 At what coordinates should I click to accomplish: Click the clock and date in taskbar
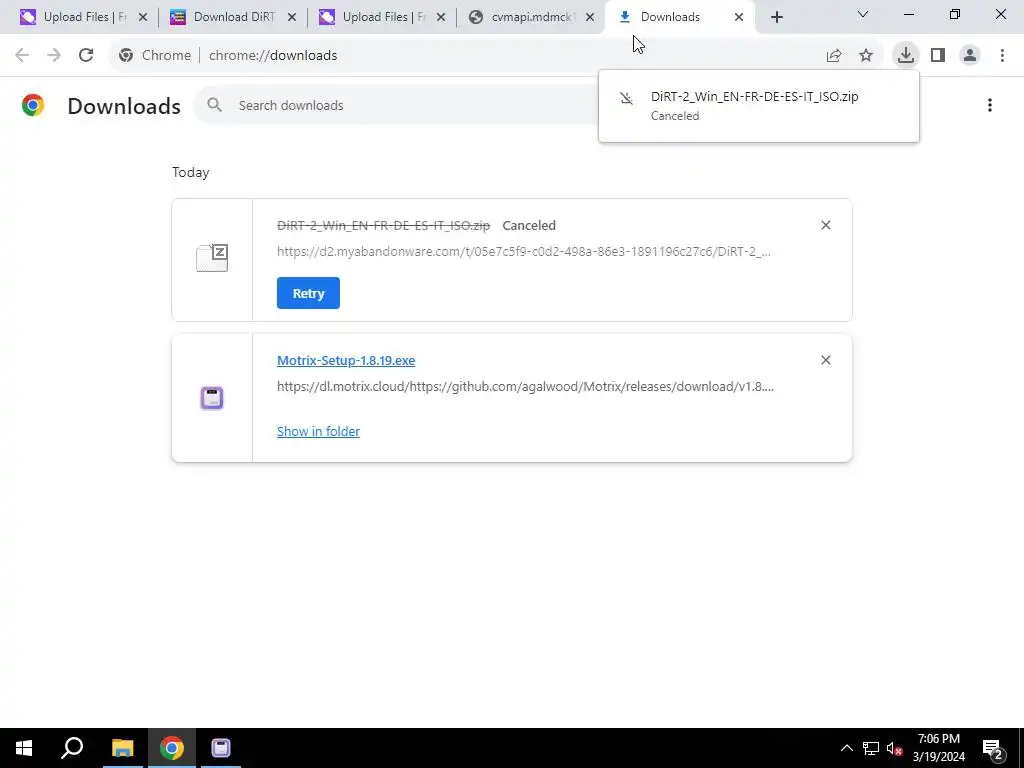coord(938,748)
